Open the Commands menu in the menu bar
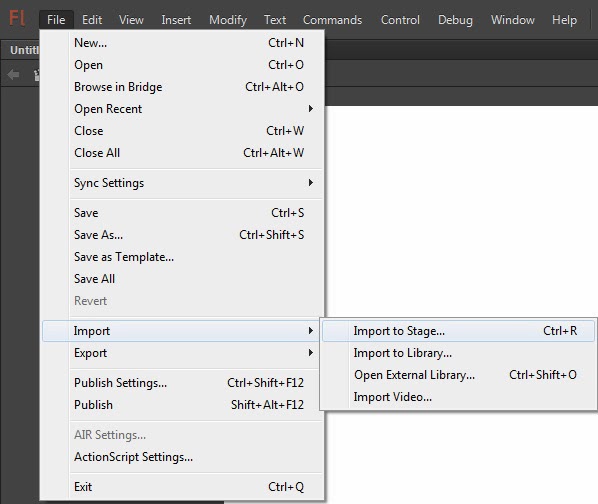 click(x=332, y=20)
